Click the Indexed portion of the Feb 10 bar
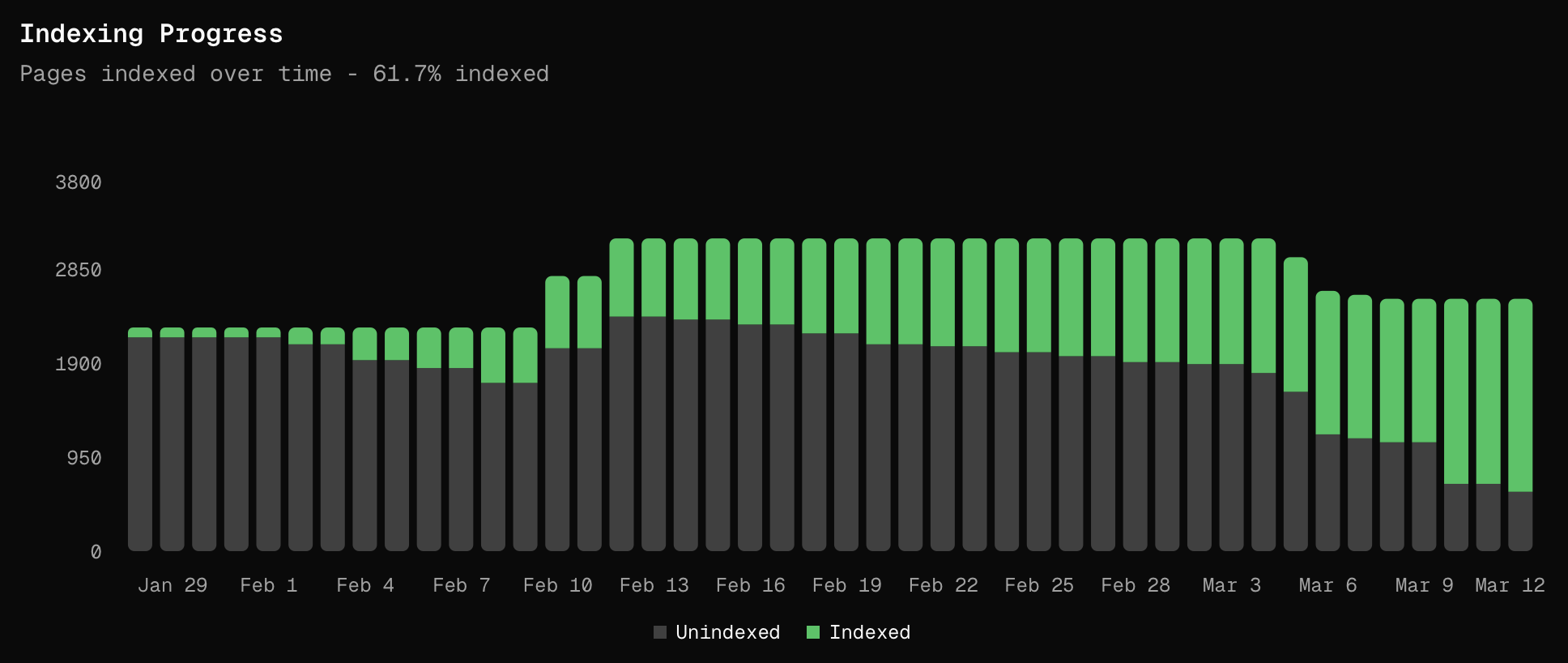 tap(557, 312)
